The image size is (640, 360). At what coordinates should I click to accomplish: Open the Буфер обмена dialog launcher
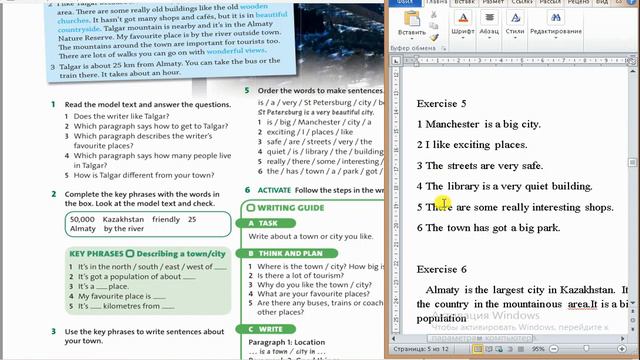(443, 48)
